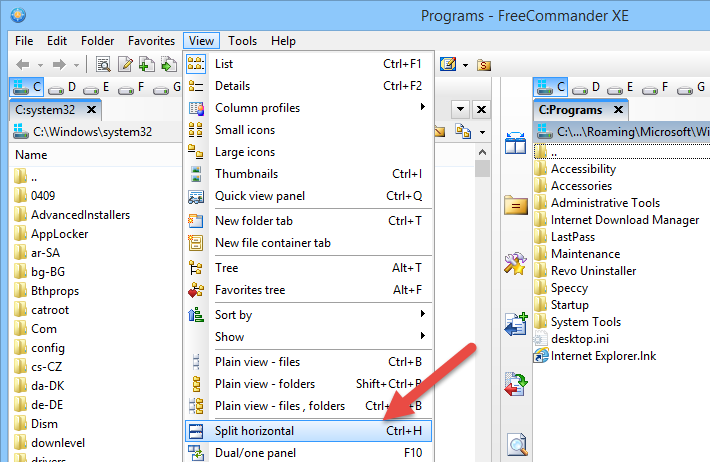Expand the Show submenu
Viewport: 710px width, 462px height.
click(308, 337)
